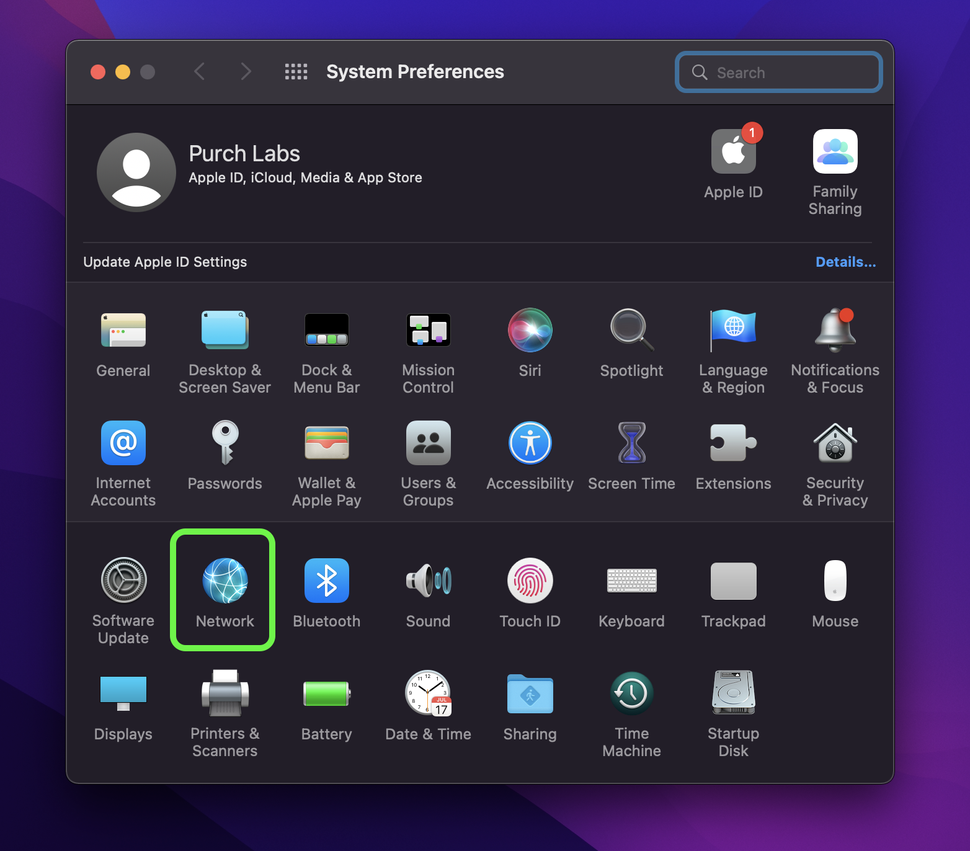
Task: Open Family Sharing settings
Action: click(835, 173)
